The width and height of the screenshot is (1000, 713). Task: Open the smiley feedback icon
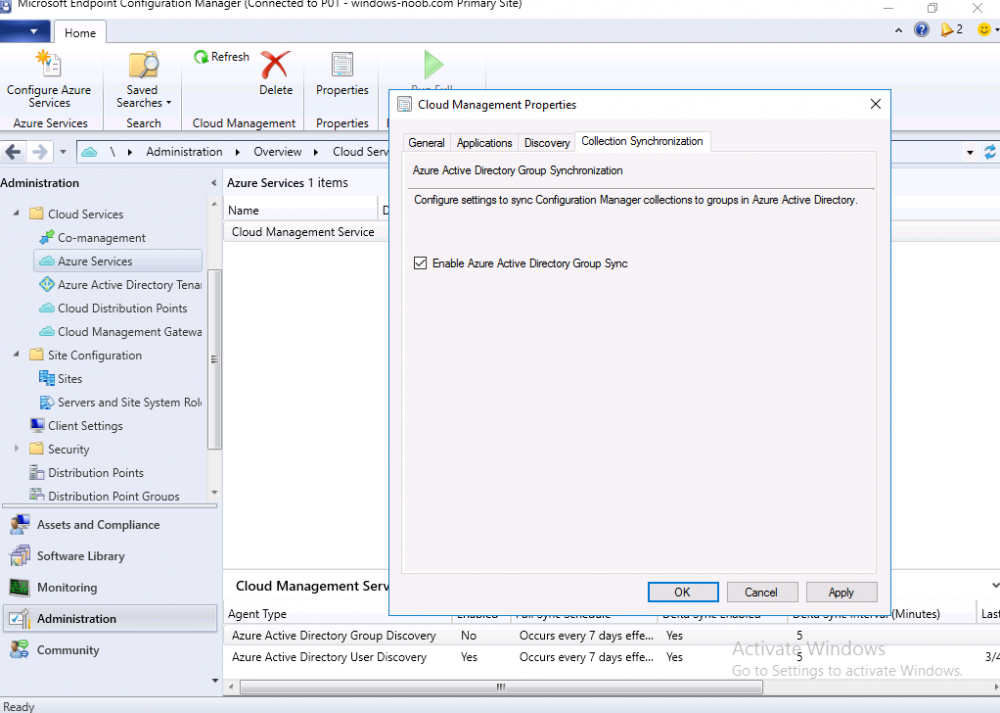[x=984, y=29]
